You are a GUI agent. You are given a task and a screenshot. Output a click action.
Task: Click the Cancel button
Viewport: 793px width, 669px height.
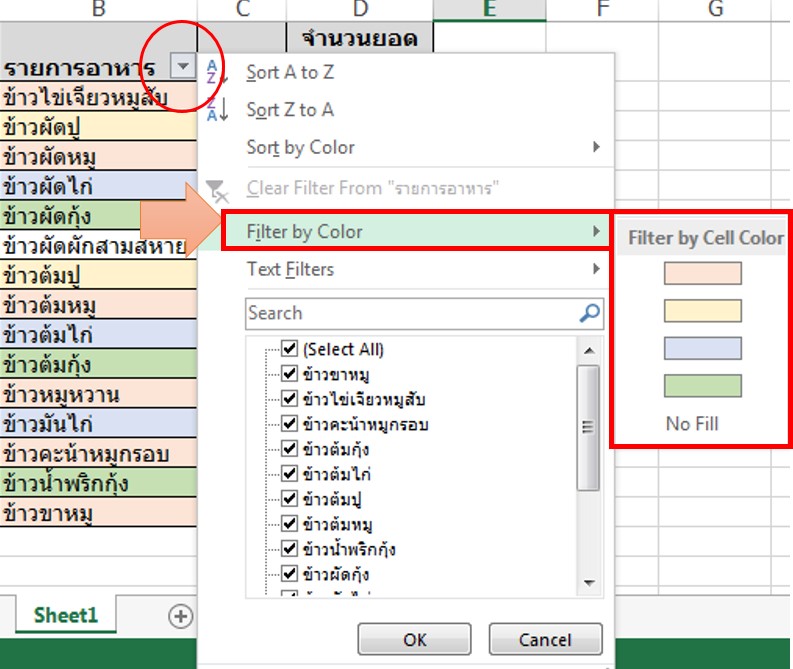[x=545, y=639]
